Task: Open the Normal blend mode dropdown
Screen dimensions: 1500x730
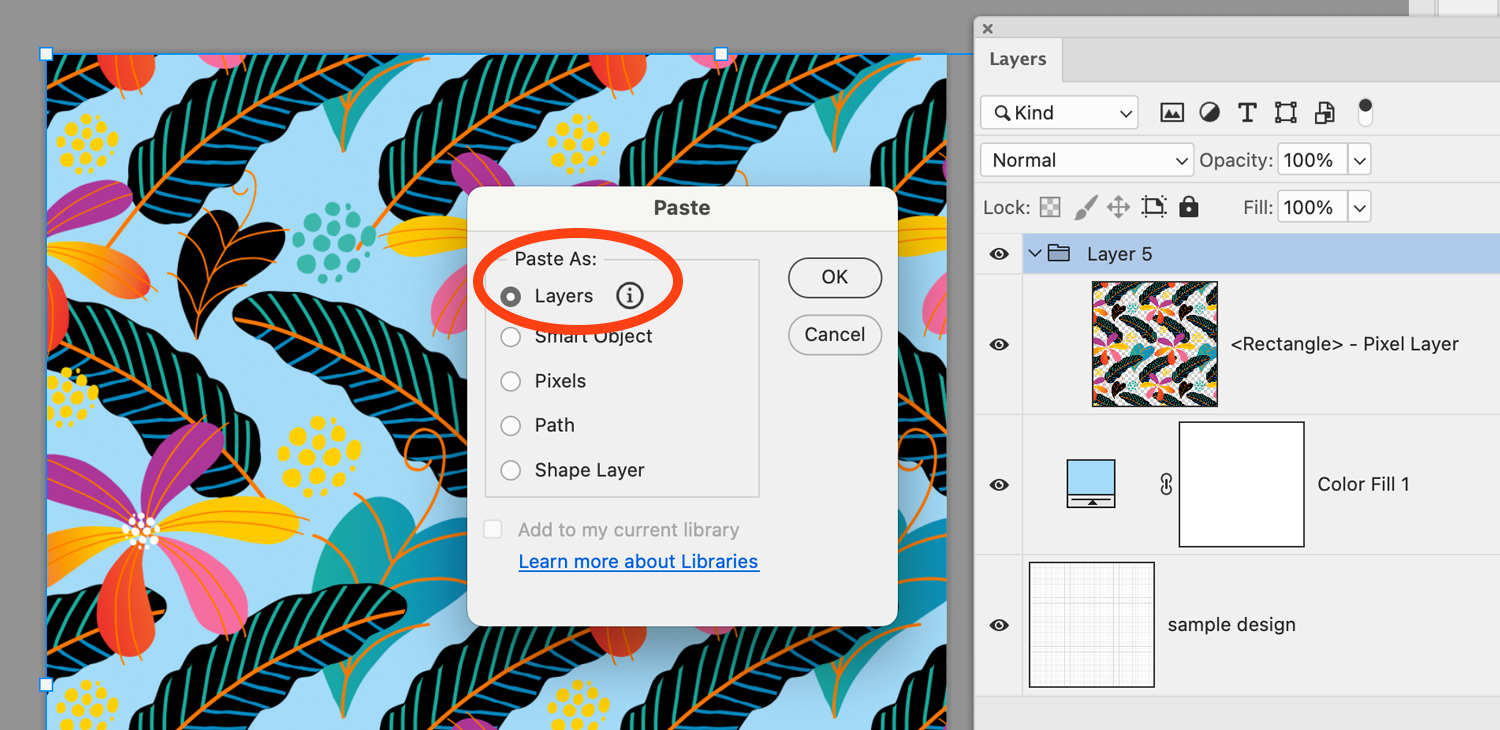Action: click(1086, 160)
